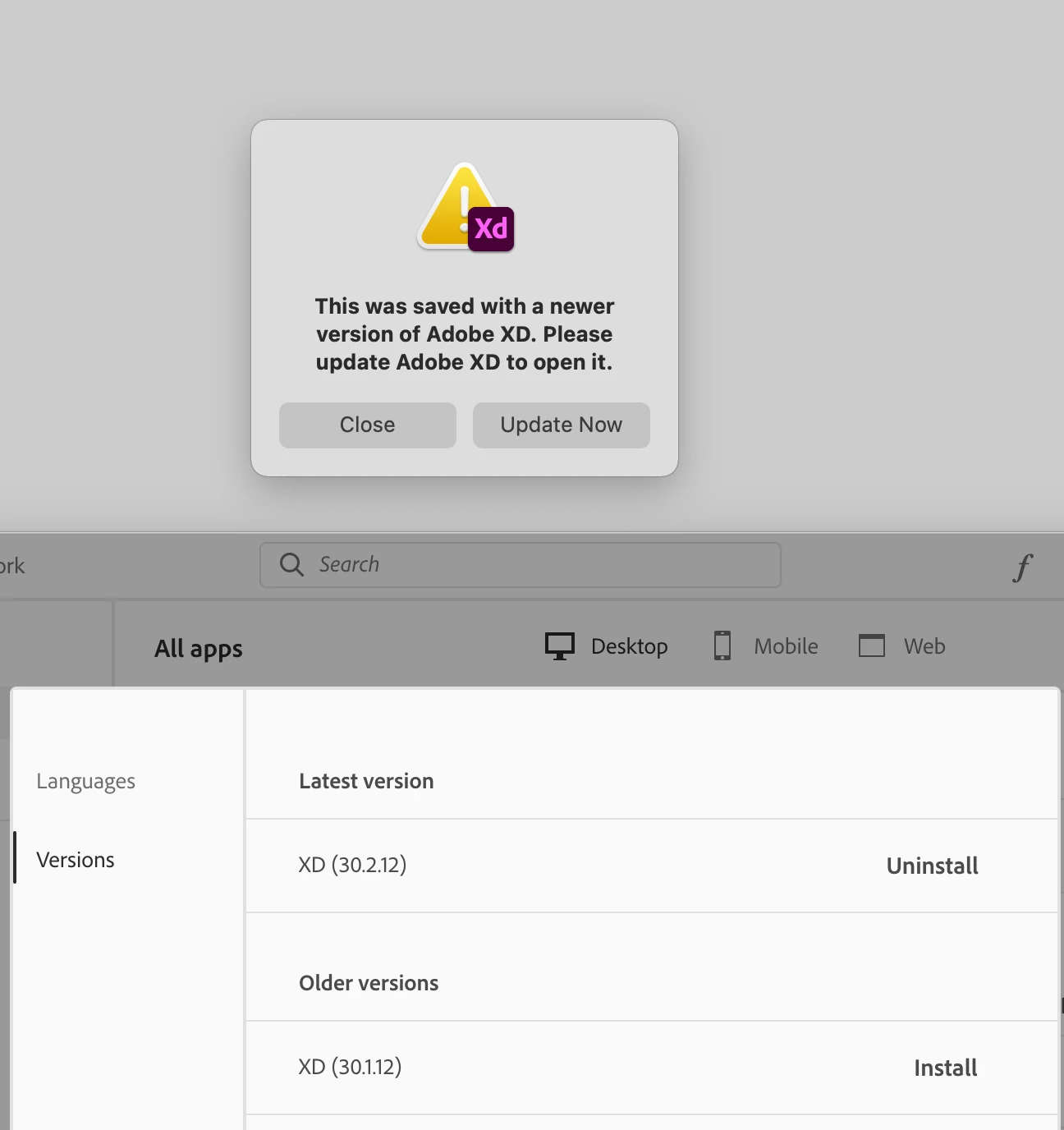The height and width of the screenshot is (1130, 1064).
Task: Install XD (30.1.12)
Action: pyautogui.click(x=945, y=1068)
